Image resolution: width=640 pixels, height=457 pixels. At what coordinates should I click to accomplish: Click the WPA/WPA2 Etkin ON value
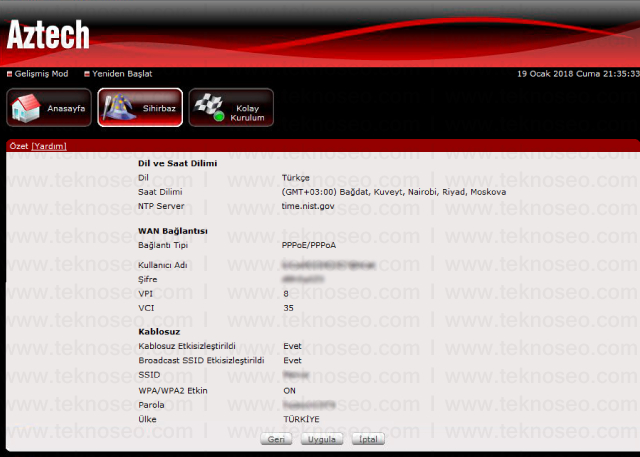point(289,391)
